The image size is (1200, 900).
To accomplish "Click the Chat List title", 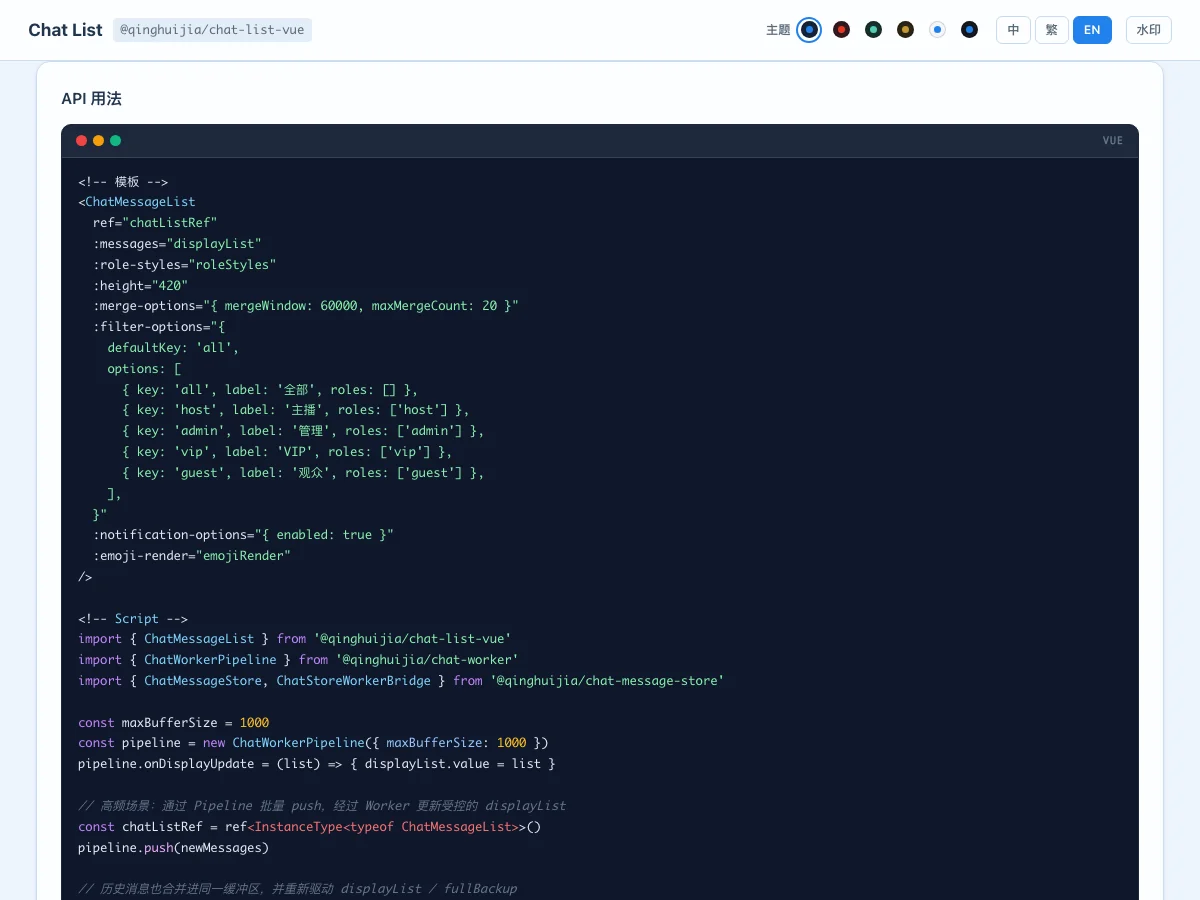I will (65, 30).
